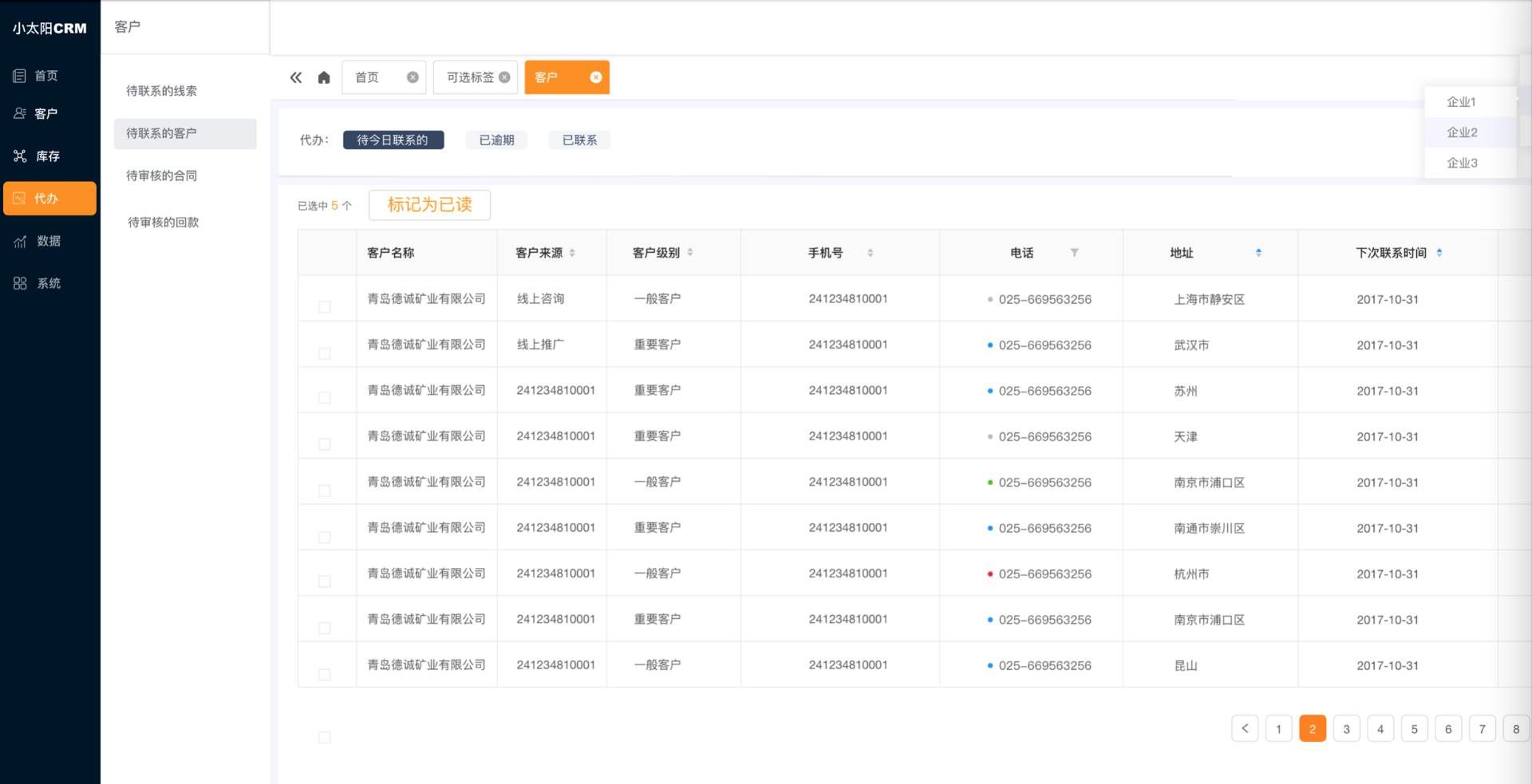Image resolution: width=1532 pixels, height=784 pixels.
Task: Close the 可选标签 tab
Action: 504,77
